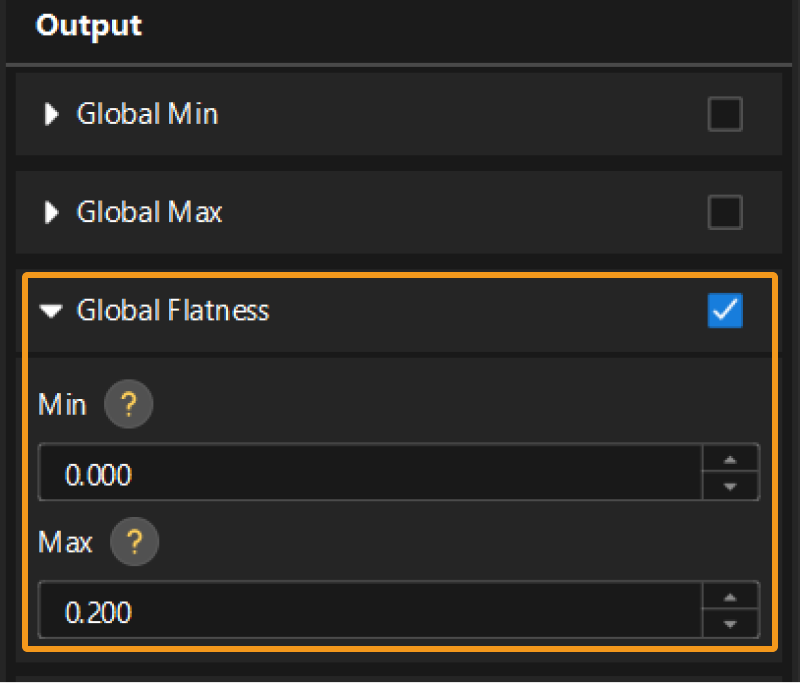800x683 pixels.
Task: Increase the Min value with up arrow
Action: [x=730, y=460]
